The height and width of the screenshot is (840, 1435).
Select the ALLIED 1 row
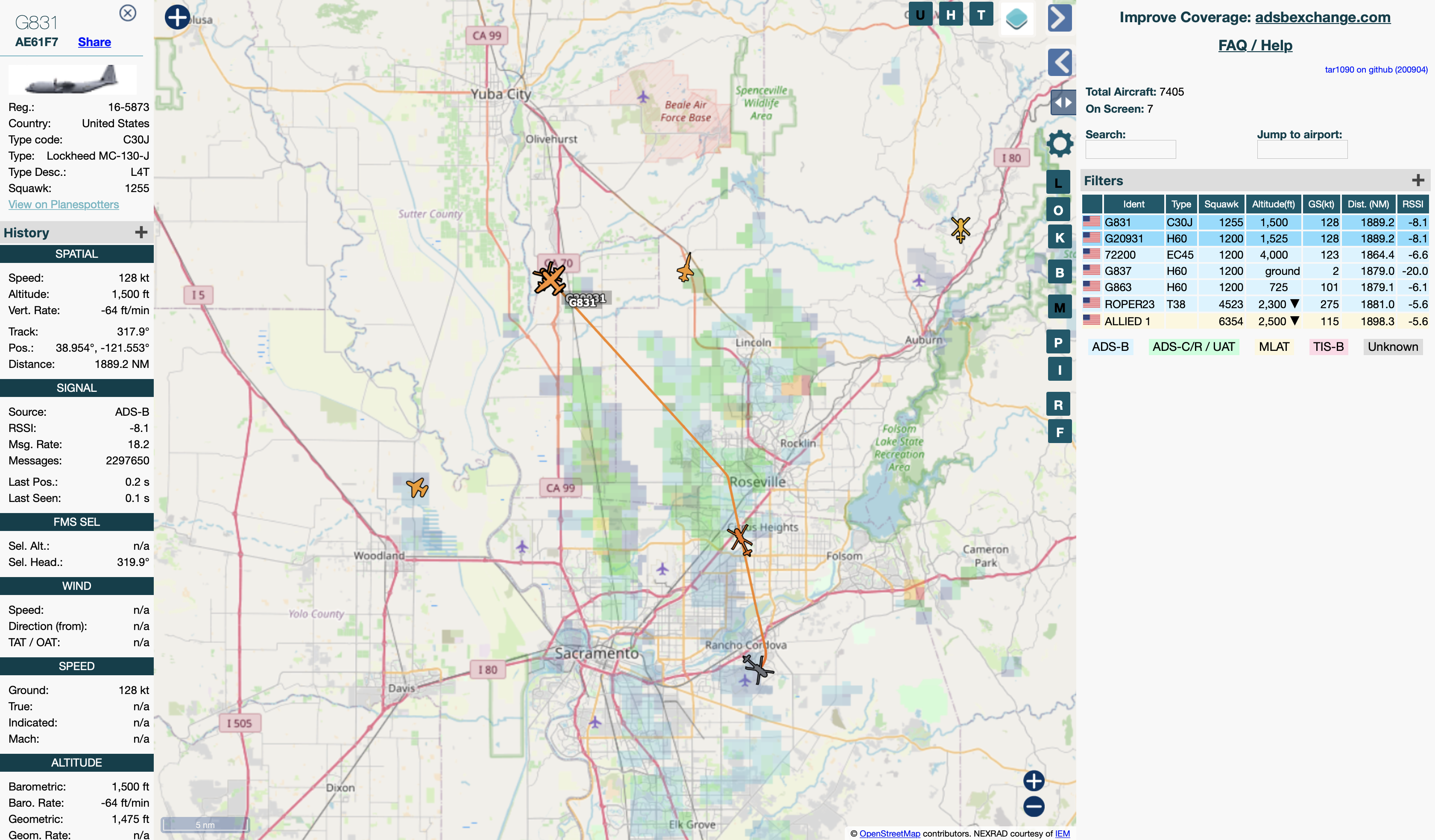point(1255,321)
